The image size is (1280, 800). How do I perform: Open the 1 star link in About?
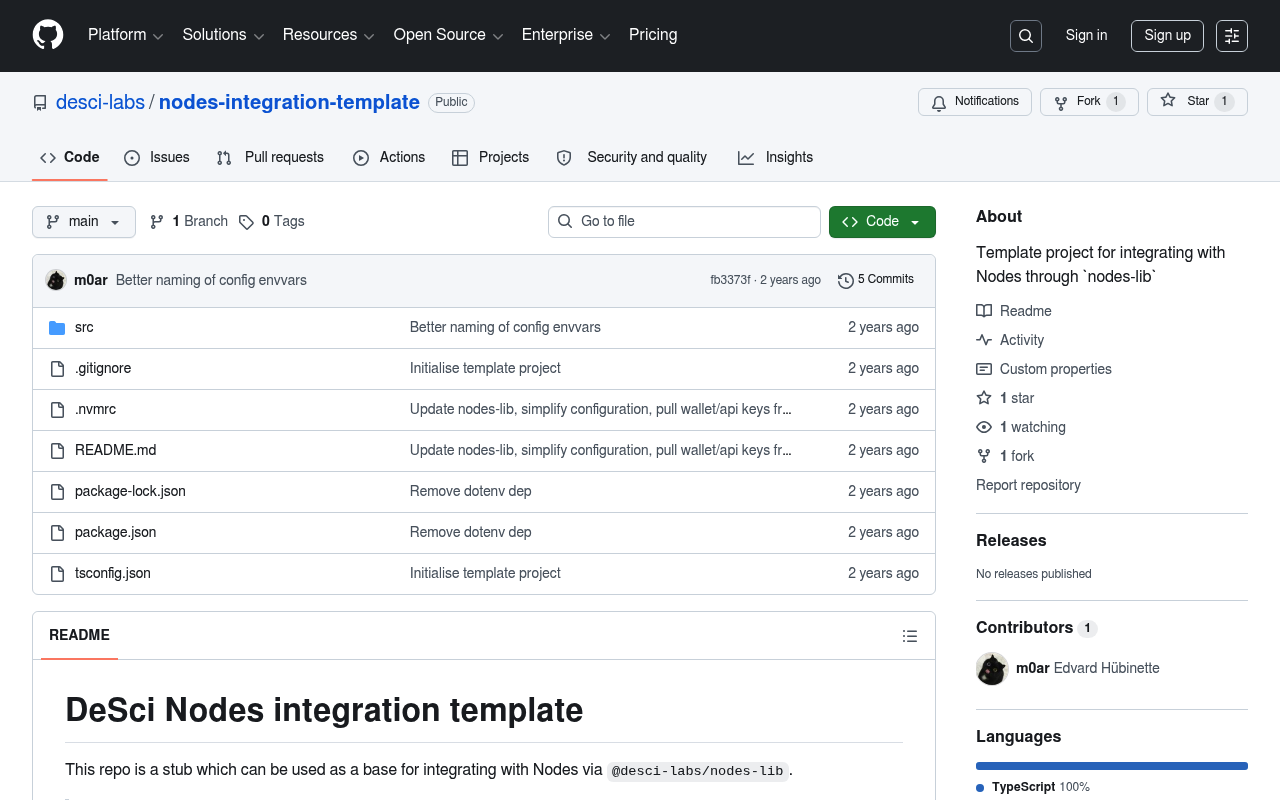[x=1005, y=398]
